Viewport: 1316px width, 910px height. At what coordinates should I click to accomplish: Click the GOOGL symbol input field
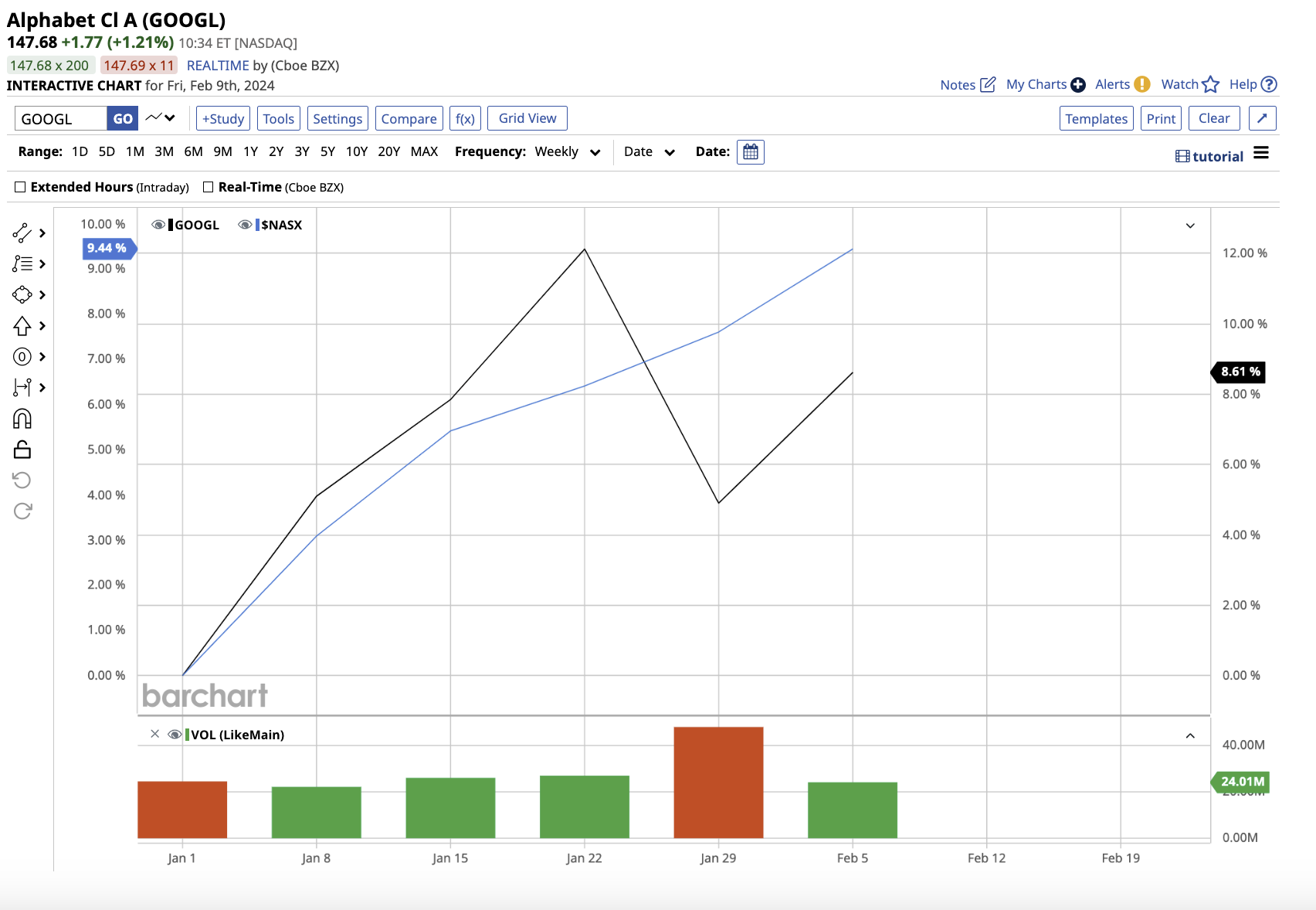60,118
